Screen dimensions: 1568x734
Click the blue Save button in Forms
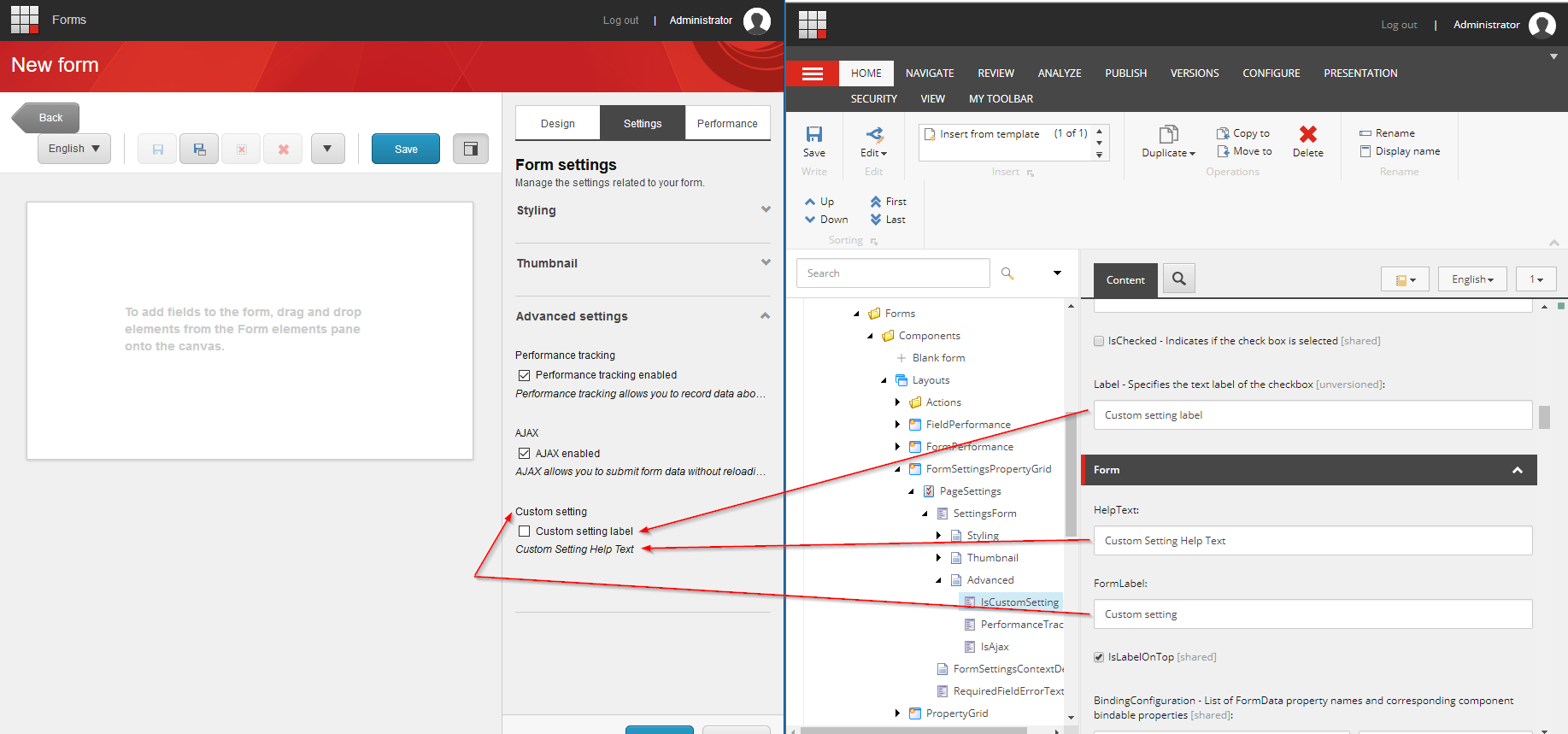(x=406, y=149)
